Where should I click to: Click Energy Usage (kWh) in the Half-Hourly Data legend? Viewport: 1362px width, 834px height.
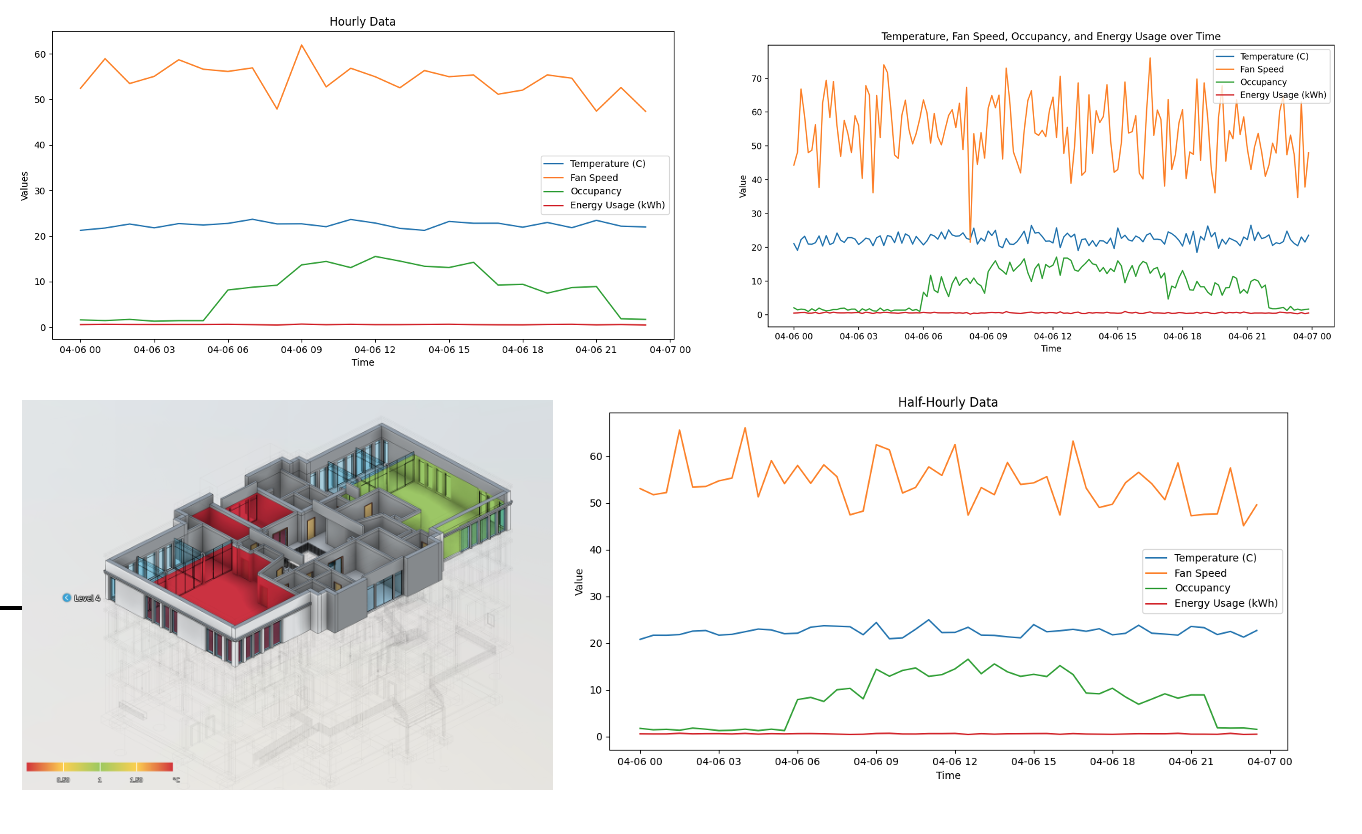pyautogui.click(x=1226, y=603)
